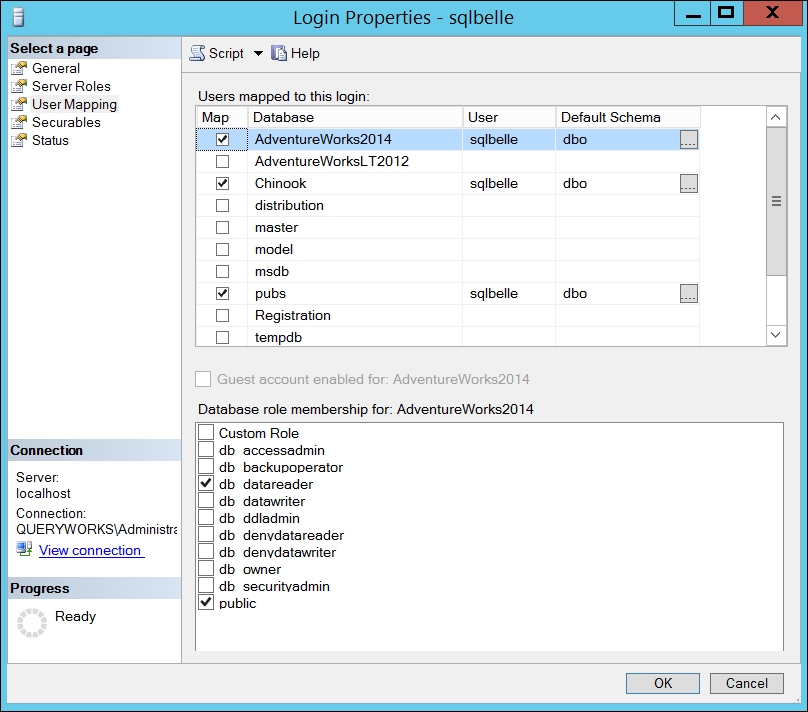
Task: Click the Default Schema column header
Action: tap(628, 117)
